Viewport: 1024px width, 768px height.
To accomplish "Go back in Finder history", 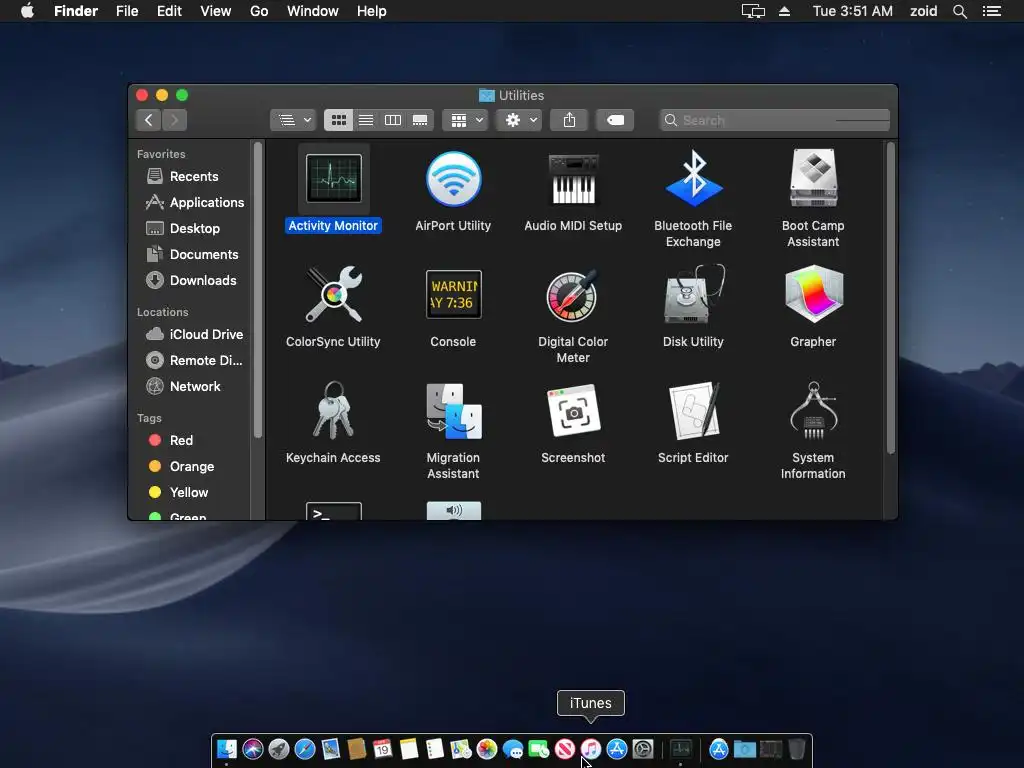I will coord(149,120).
